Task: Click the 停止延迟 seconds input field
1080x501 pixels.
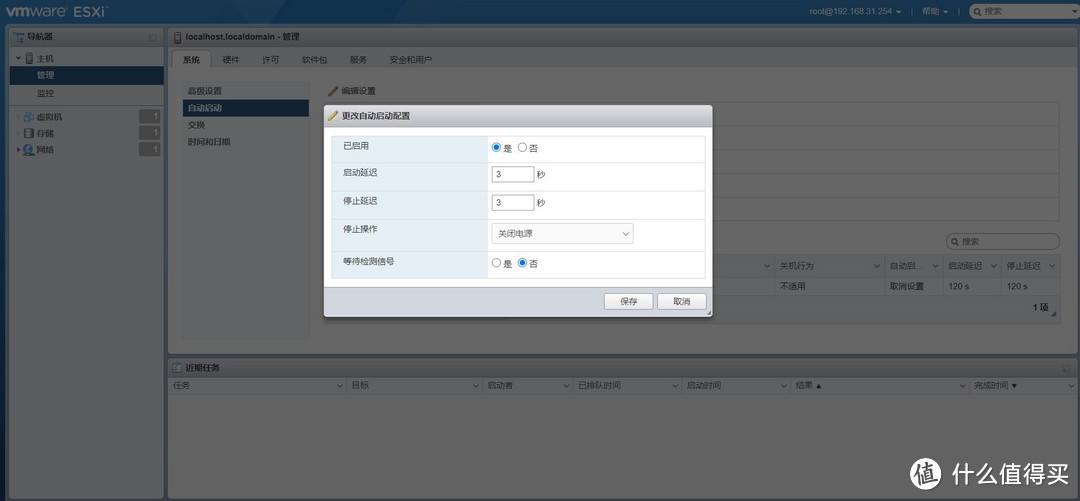Action: coord(513,203)
